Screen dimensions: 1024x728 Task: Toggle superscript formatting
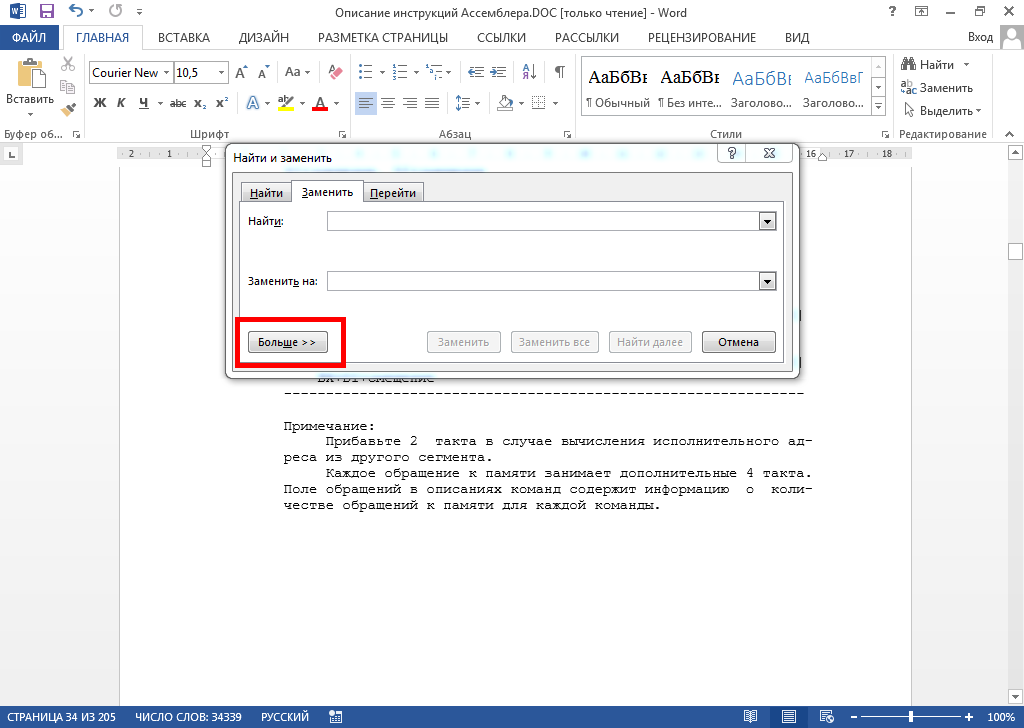tap(221, 103)
